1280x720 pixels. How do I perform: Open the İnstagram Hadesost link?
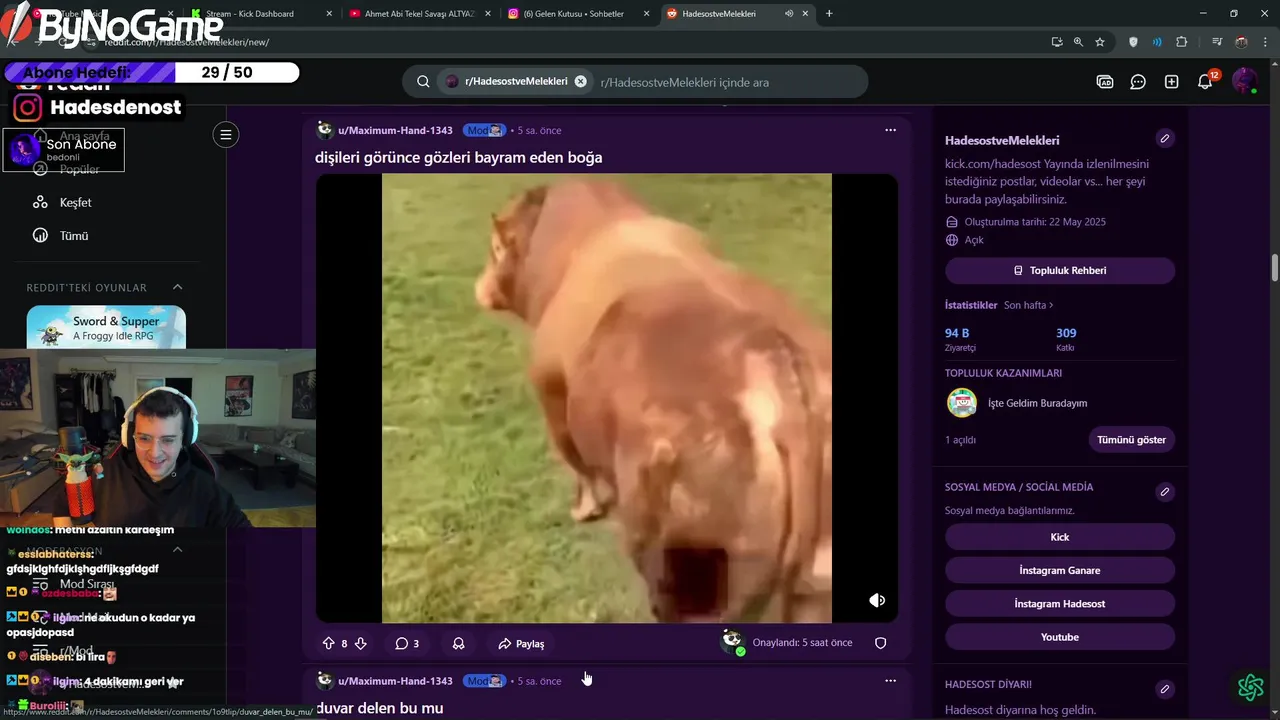coord(1060,604)
